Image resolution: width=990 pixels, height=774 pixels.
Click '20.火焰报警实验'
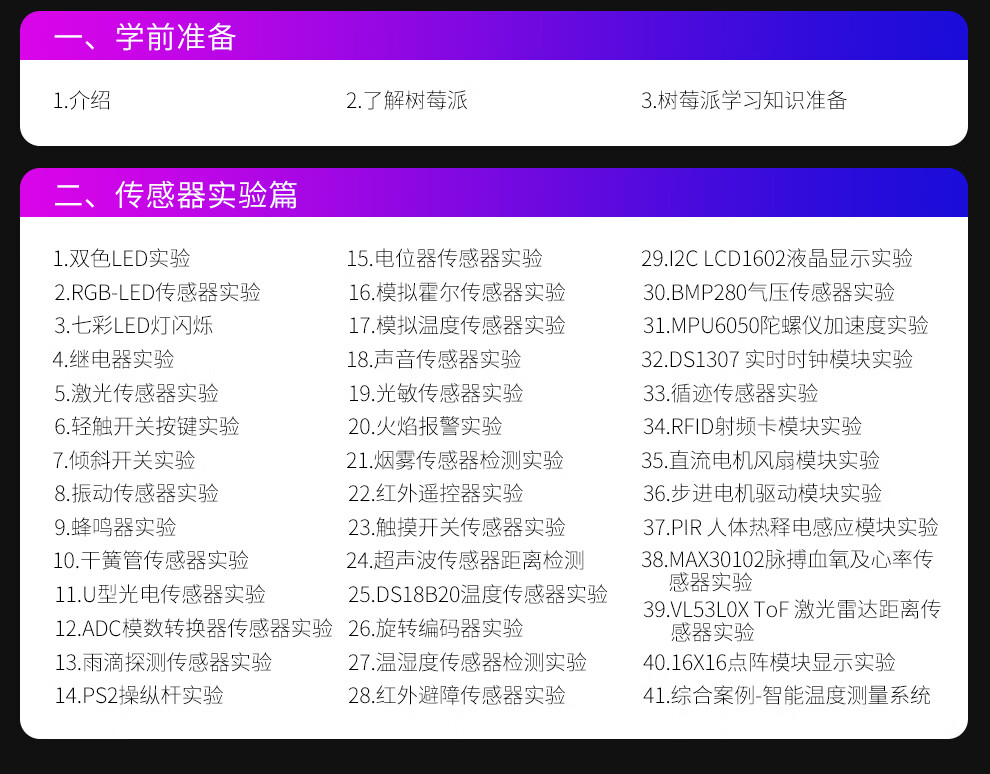click(425, 427)
